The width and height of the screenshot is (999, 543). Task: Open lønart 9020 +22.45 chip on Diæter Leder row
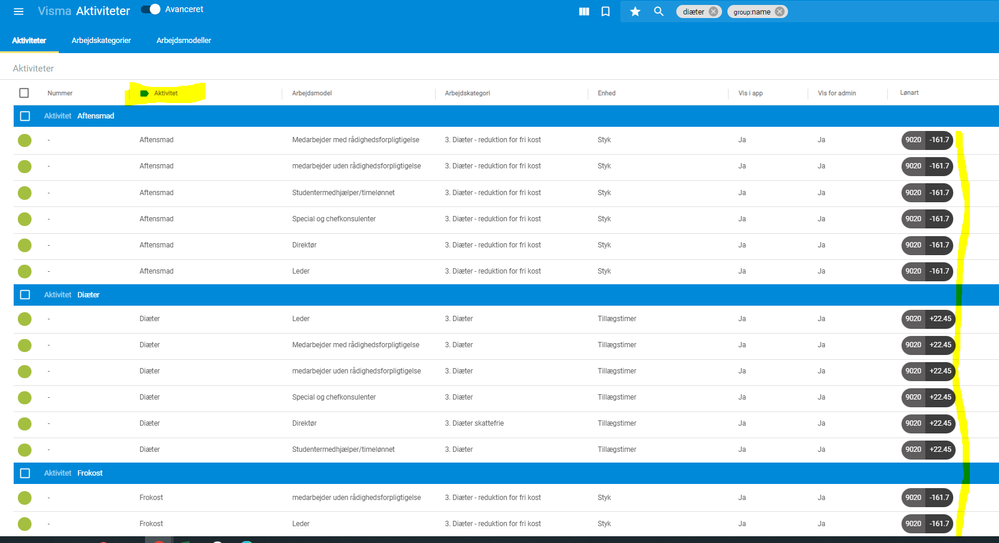pos(928,319)
